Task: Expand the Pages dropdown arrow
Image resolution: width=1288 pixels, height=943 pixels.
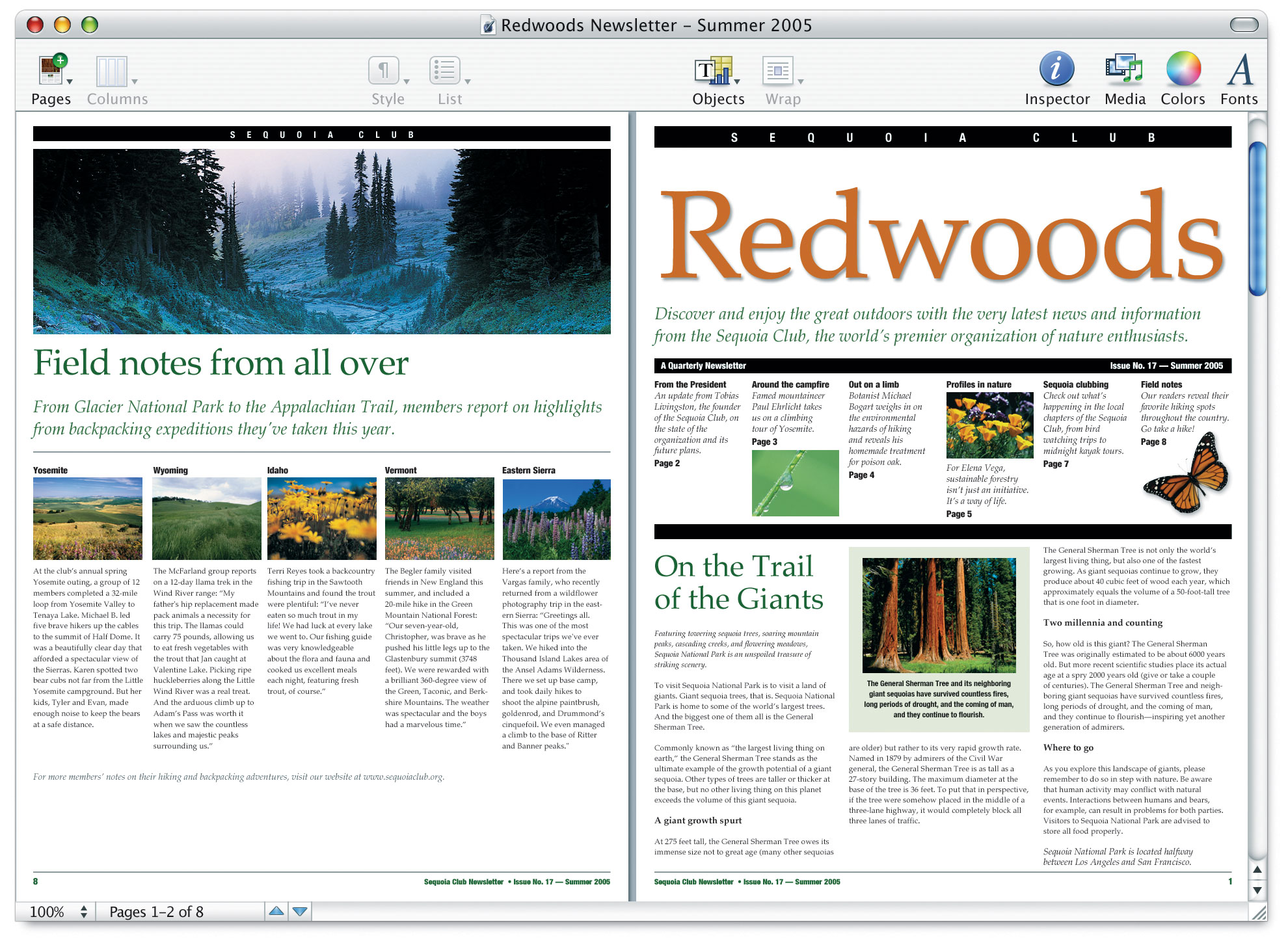Action: (70, 82)
